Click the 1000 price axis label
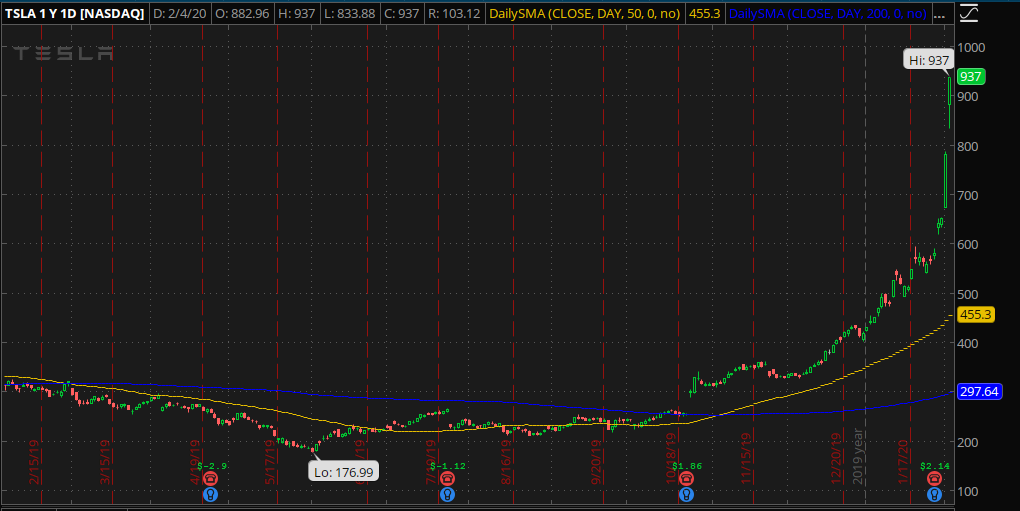1020x511 pixels. (x=971, y=47)
